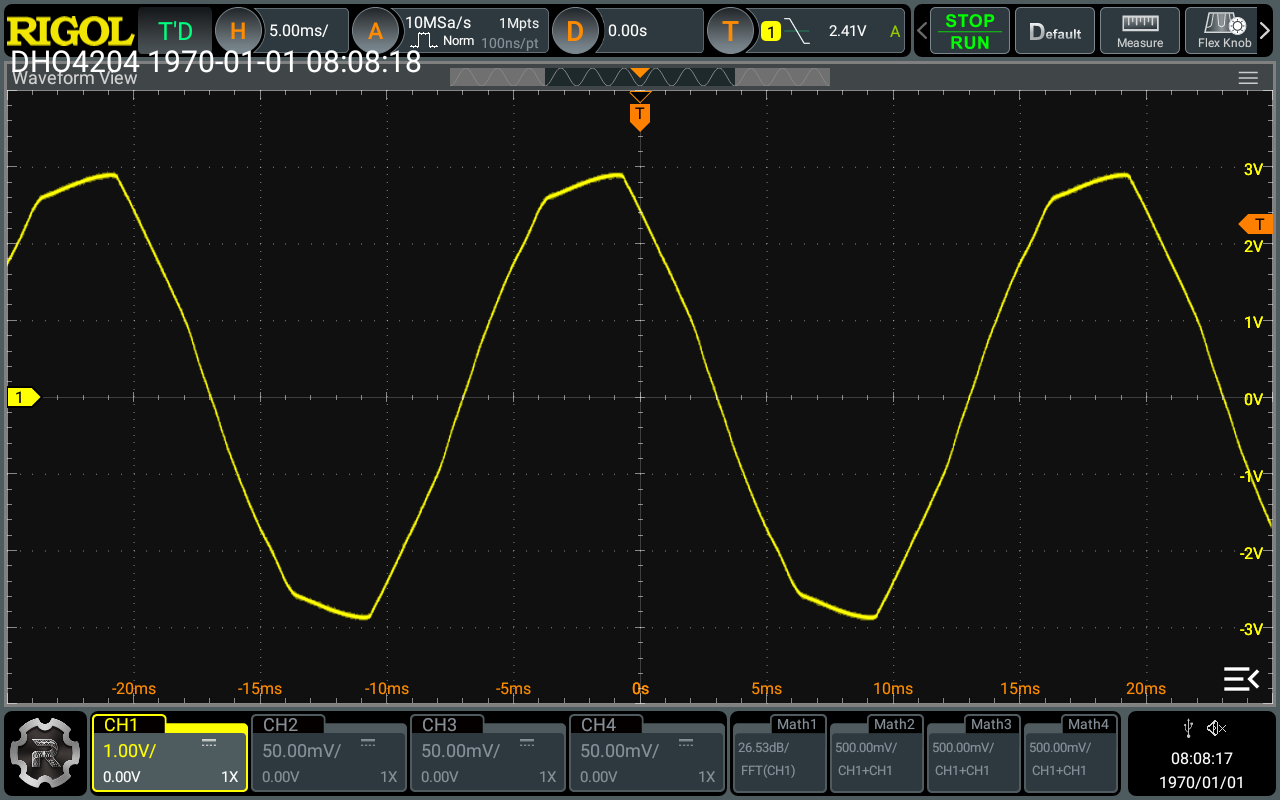Click the CH2 coupling icon
The height and width of the screenshot is (800, 1280).
coord(368,742)
